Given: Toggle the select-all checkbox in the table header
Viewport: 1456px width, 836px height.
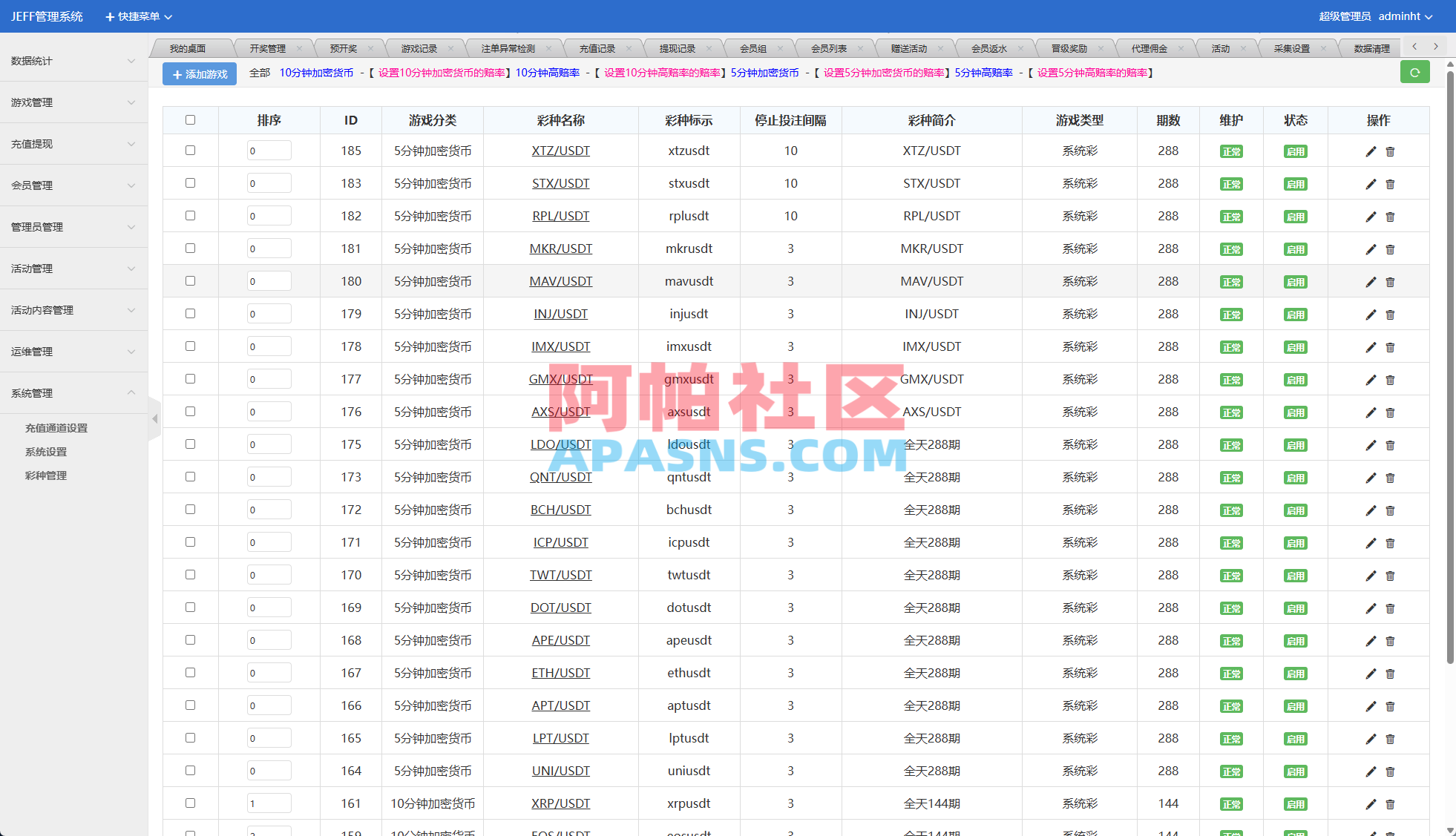Looking at the screenshot, I should tap(190, 119).
